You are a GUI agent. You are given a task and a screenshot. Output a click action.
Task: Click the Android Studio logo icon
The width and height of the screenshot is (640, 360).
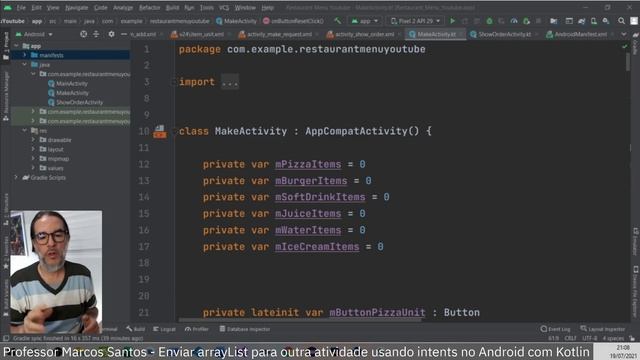[x=7, y=7]
